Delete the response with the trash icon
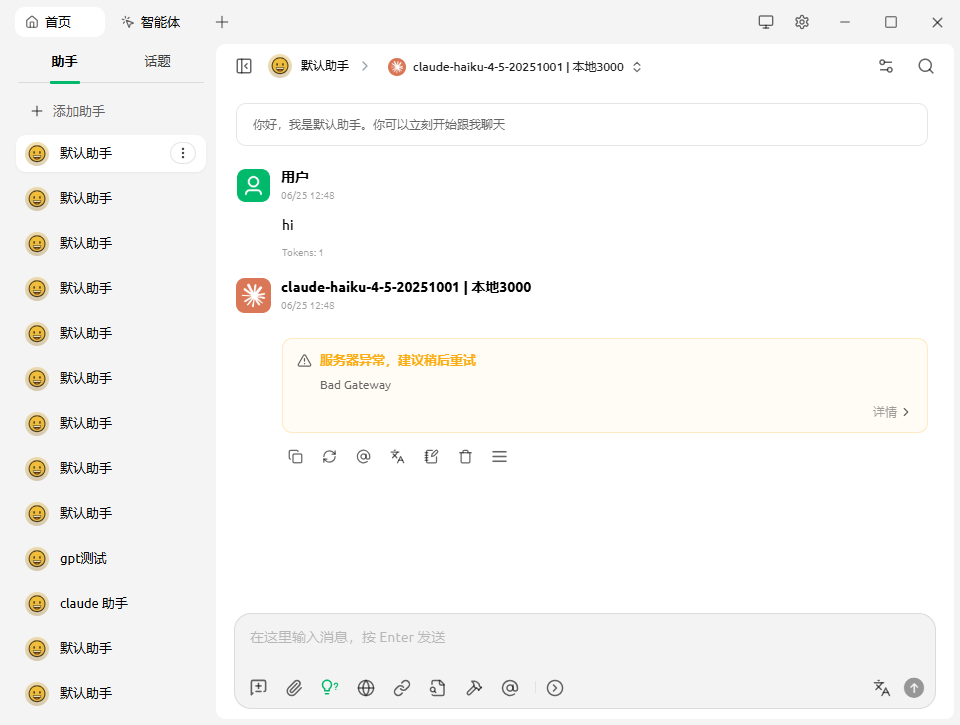Screen dimensions: 960x725 pyautogui.click(x=465, y=457)
